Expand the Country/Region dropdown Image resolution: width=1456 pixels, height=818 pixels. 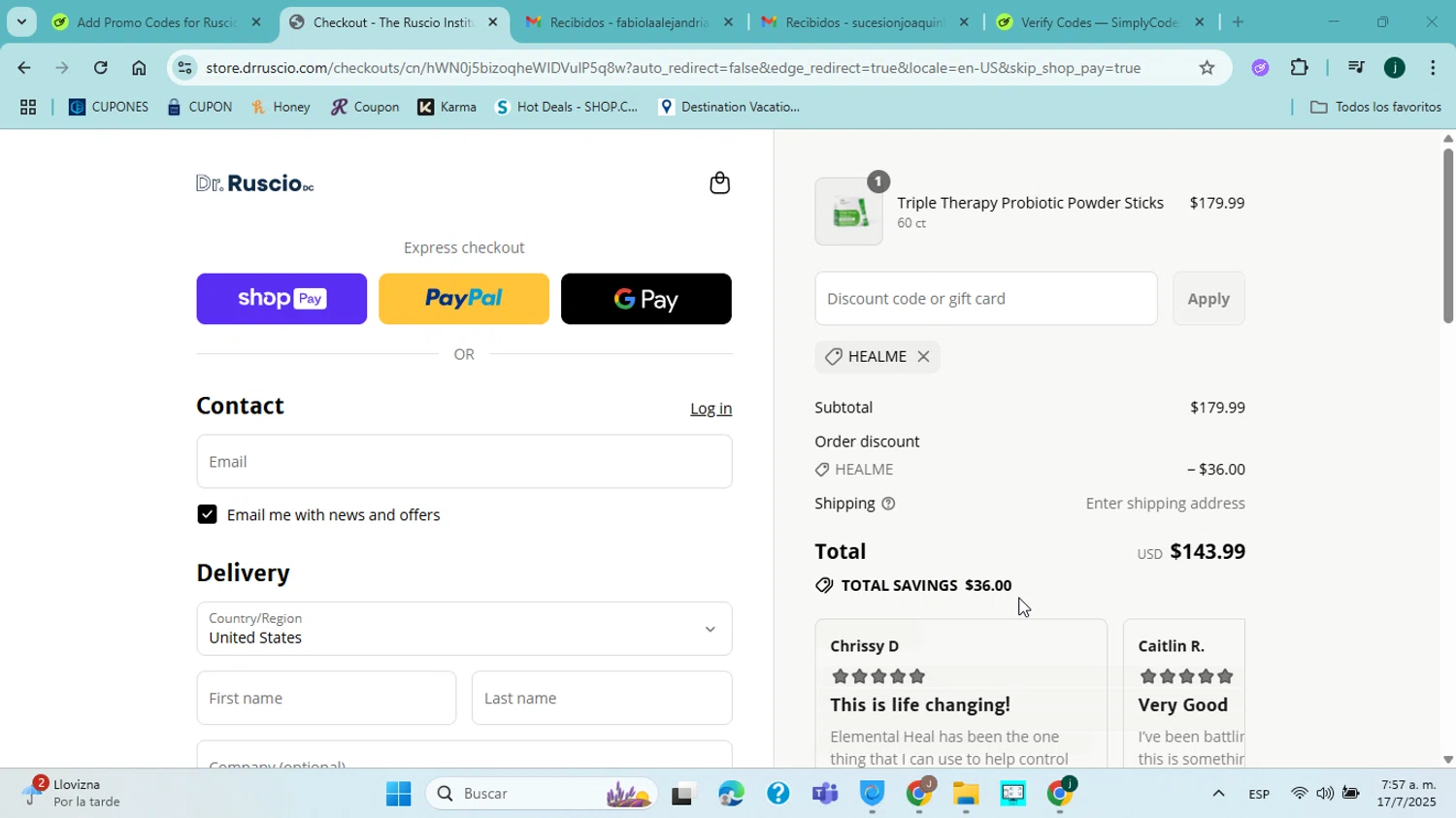click(464, 629)
